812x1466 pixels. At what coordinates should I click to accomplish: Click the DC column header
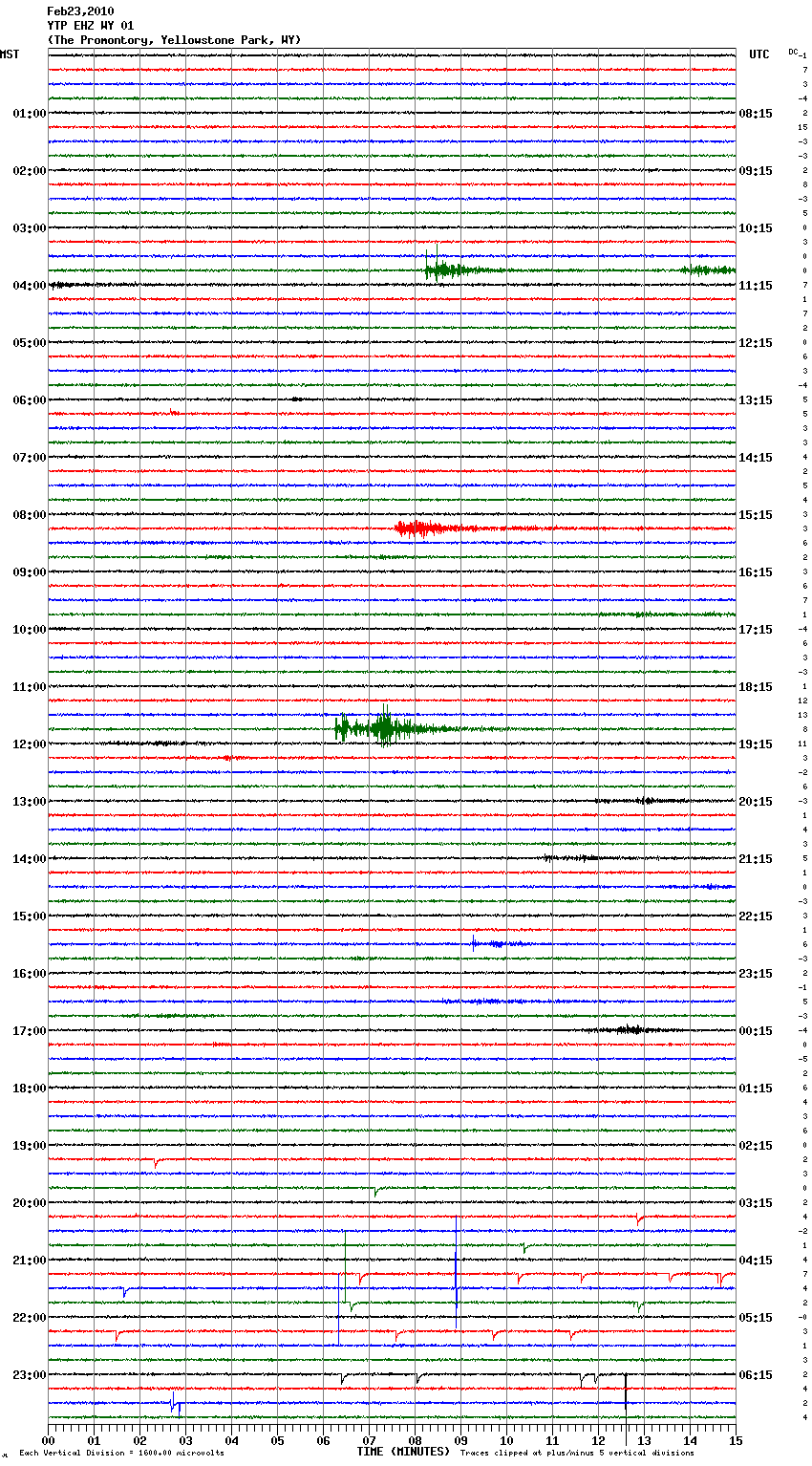(794, 52)
